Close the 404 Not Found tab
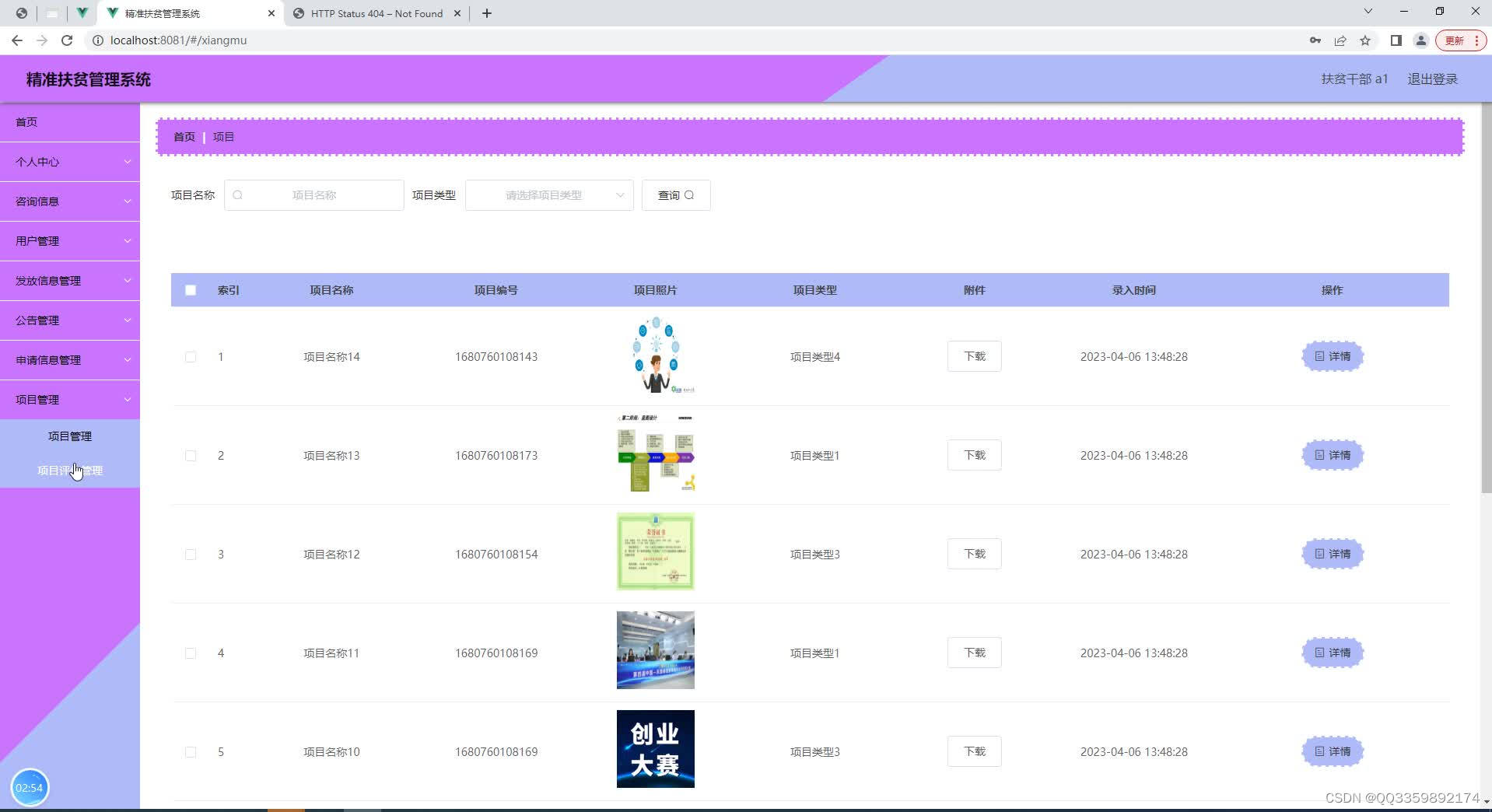This screenshot has height=812, width=1492. click(x=457, y=13)
